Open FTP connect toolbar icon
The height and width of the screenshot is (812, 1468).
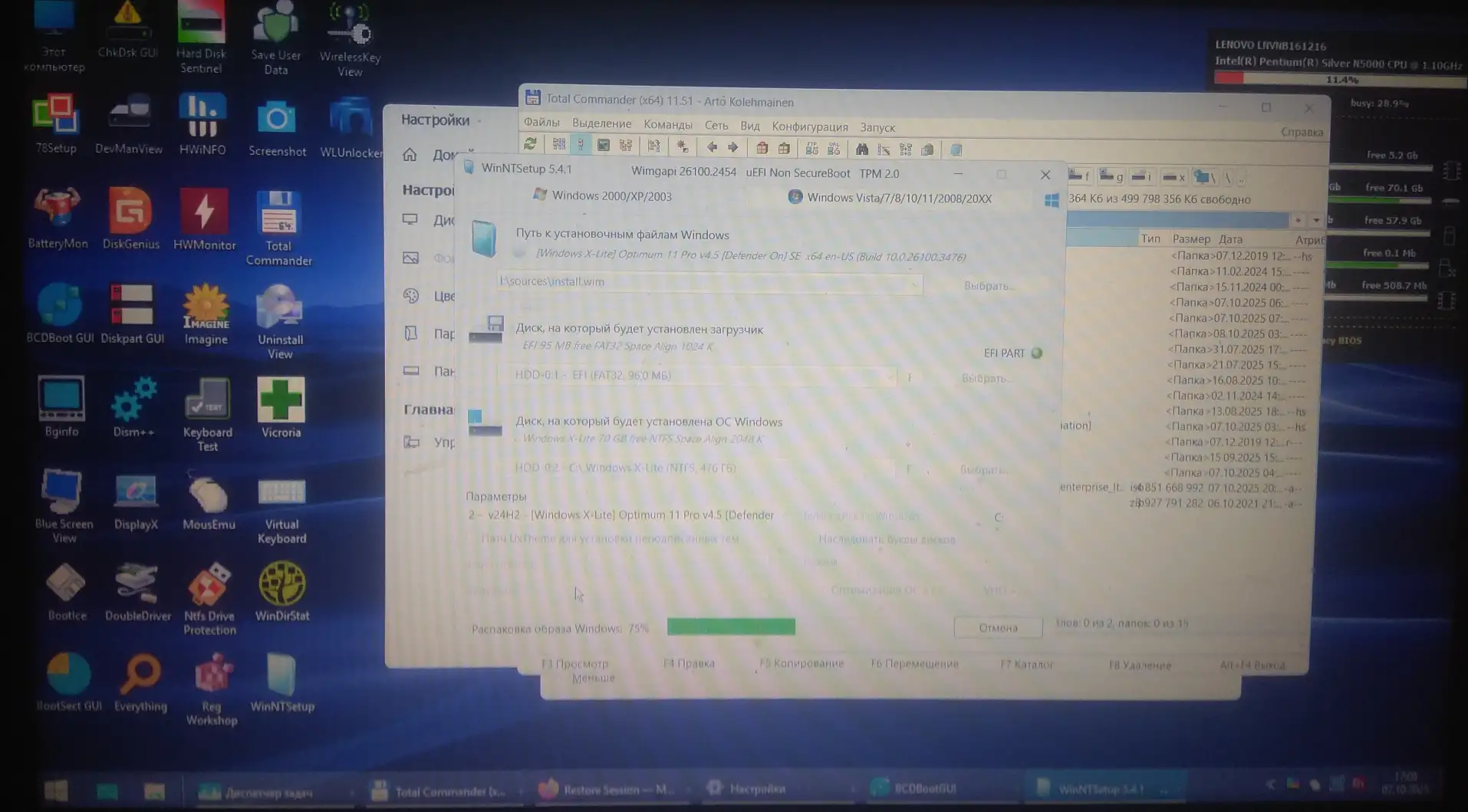(811, 149)
